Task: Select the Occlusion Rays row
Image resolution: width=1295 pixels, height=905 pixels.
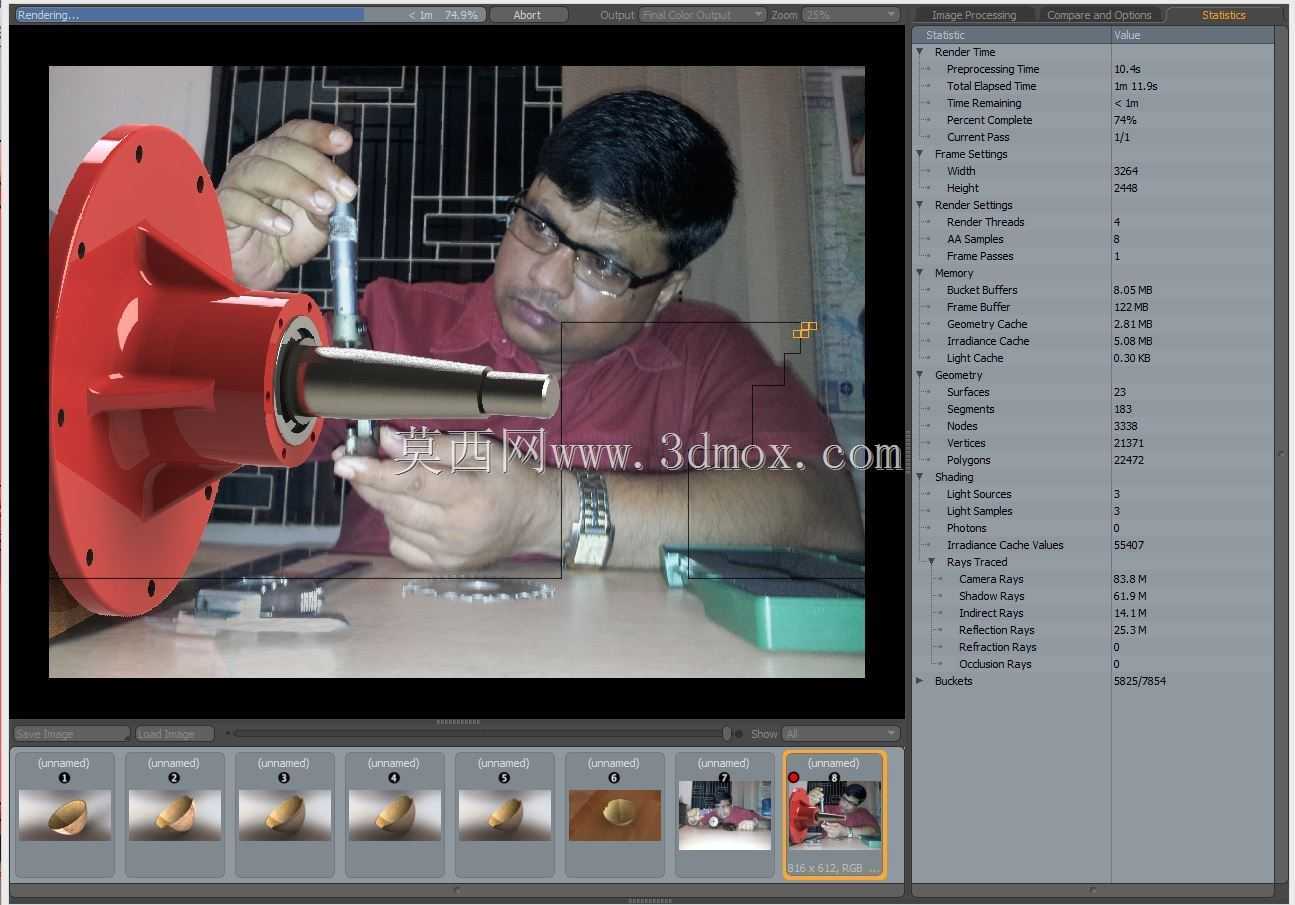Action: point(1094,664)
